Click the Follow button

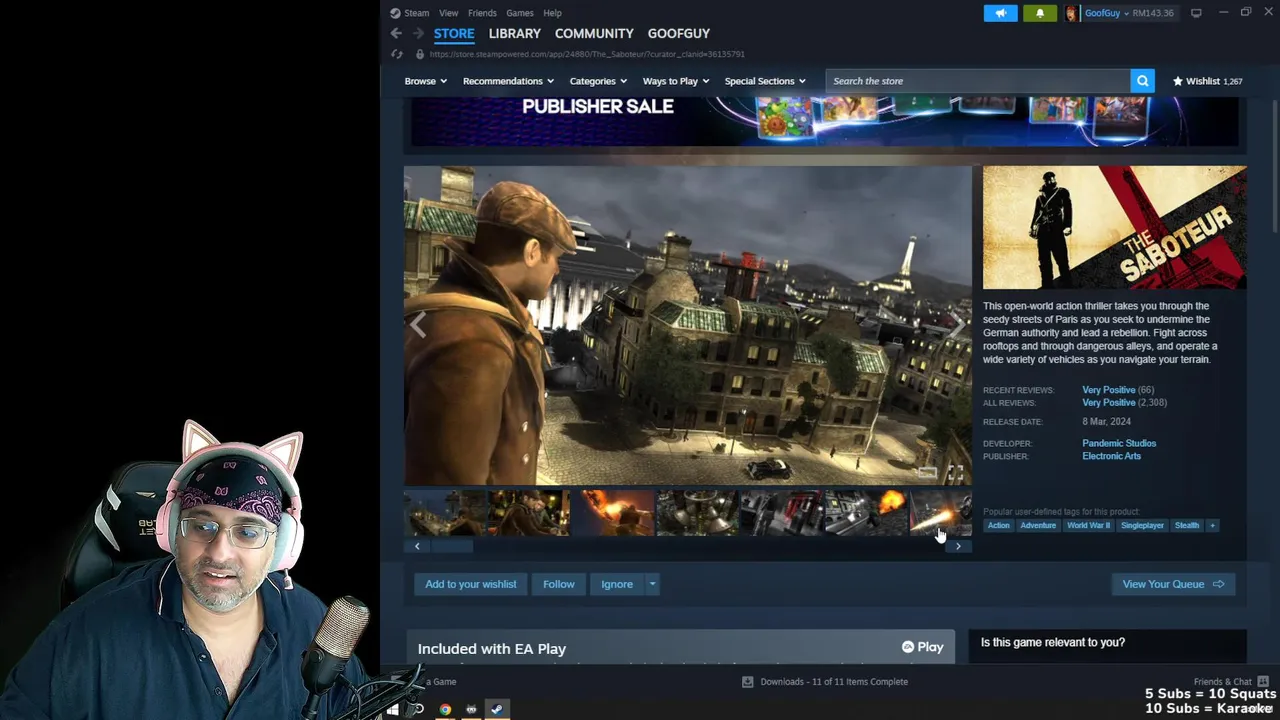(559, 584)
